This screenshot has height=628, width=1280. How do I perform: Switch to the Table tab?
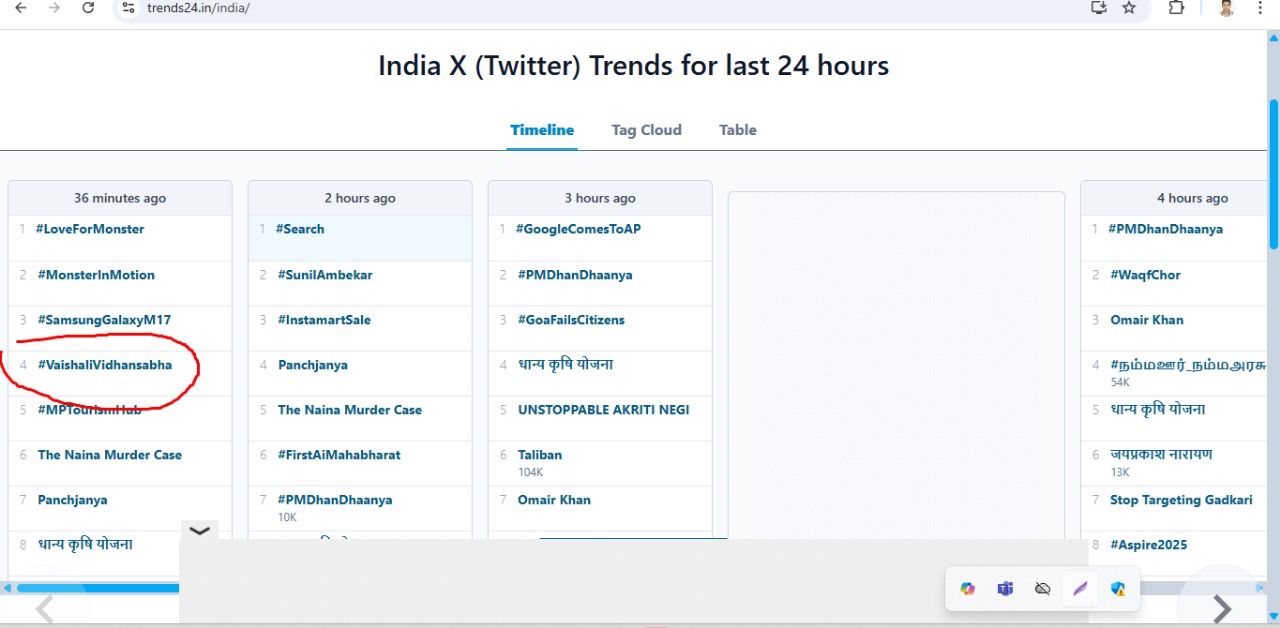(737, 130)
